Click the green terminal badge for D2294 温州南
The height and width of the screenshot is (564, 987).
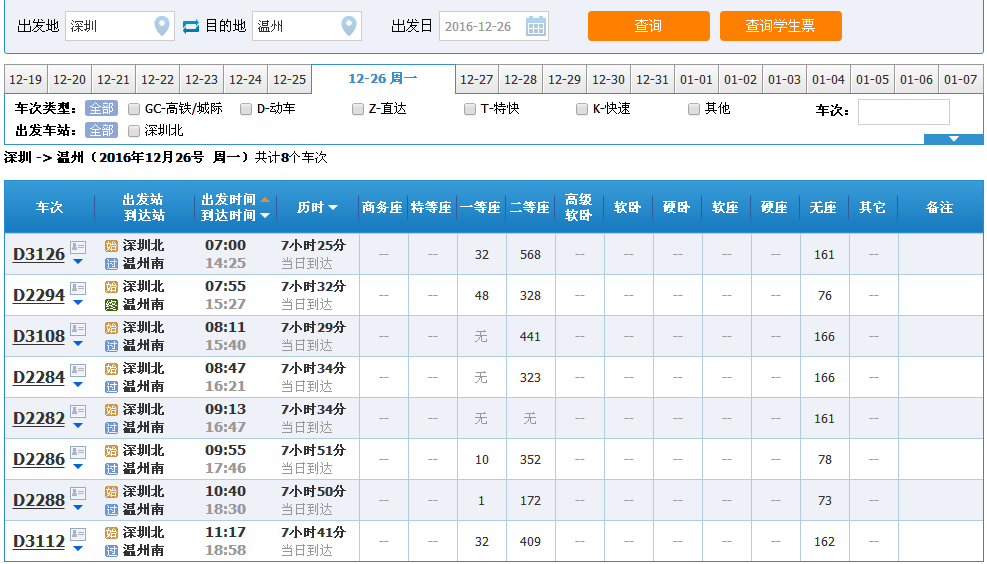point(111,305)
